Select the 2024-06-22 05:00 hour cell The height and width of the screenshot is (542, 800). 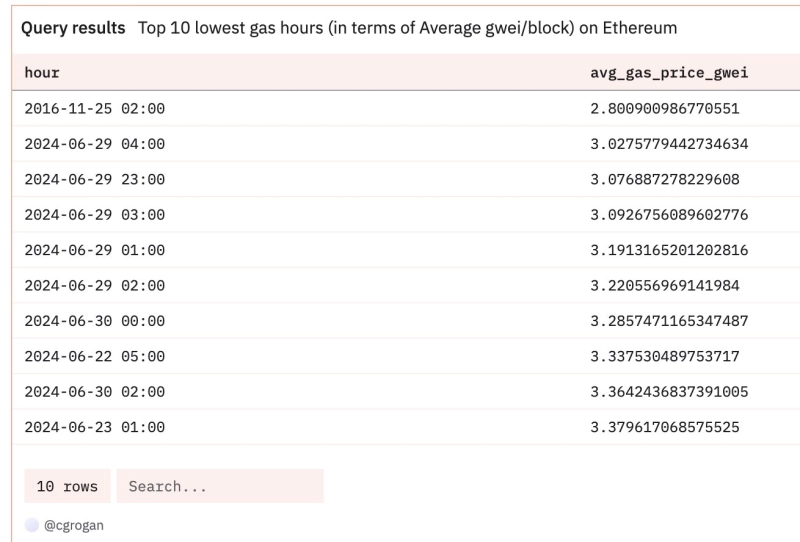tap(94, 356)
